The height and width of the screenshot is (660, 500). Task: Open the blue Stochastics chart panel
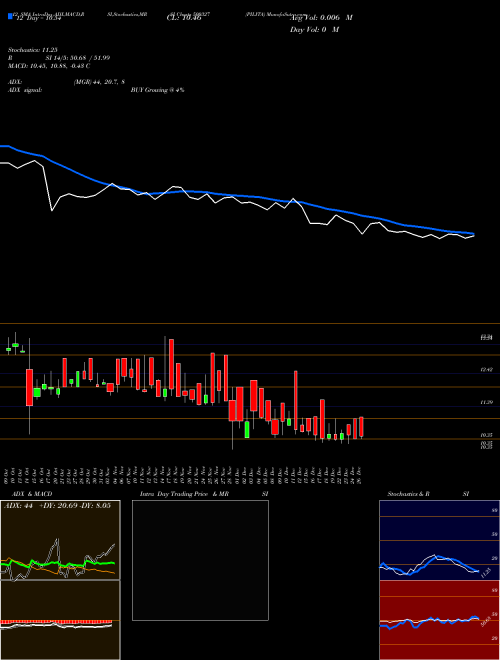439,540
